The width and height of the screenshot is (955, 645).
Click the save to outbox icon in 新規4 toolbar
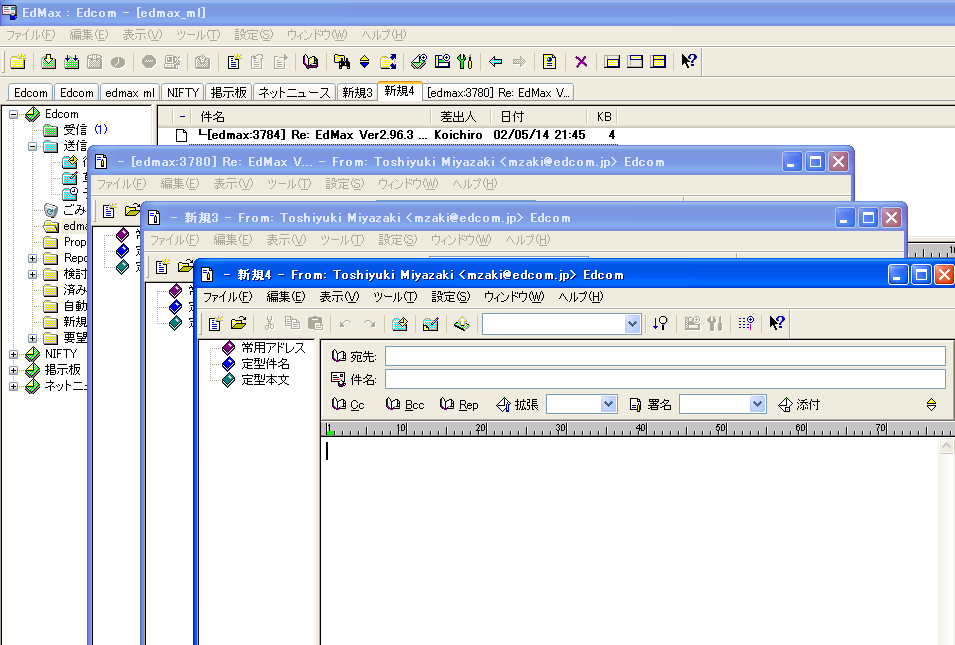431,323
